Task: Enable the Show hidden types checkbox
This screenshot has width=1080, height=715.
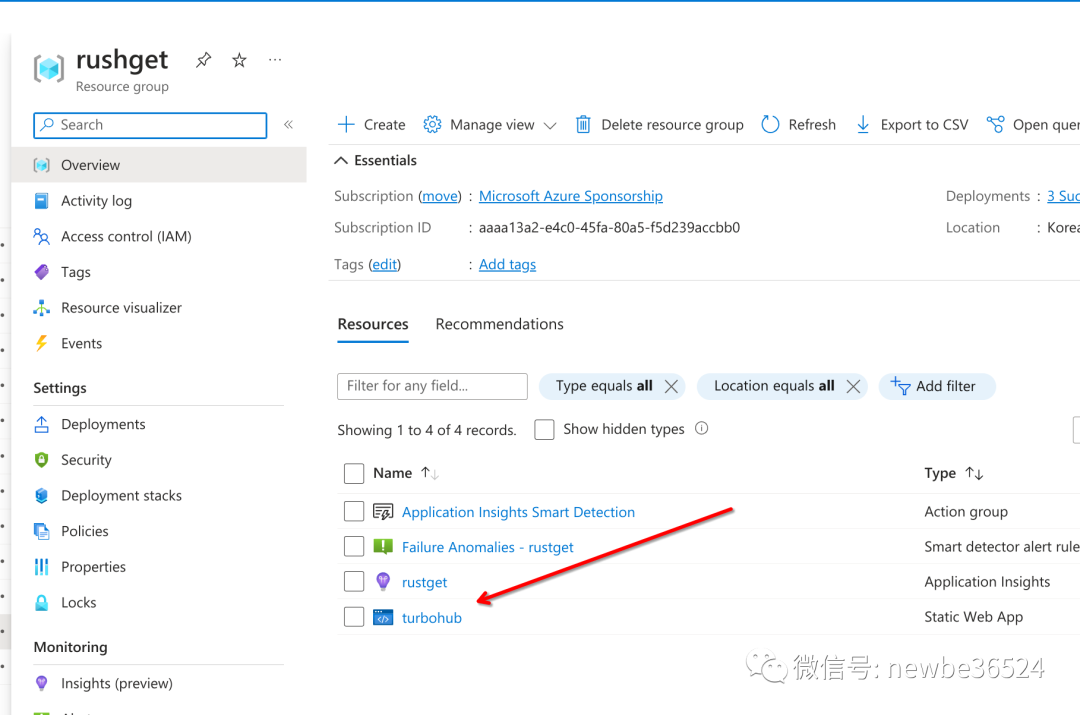Action: 545,429
